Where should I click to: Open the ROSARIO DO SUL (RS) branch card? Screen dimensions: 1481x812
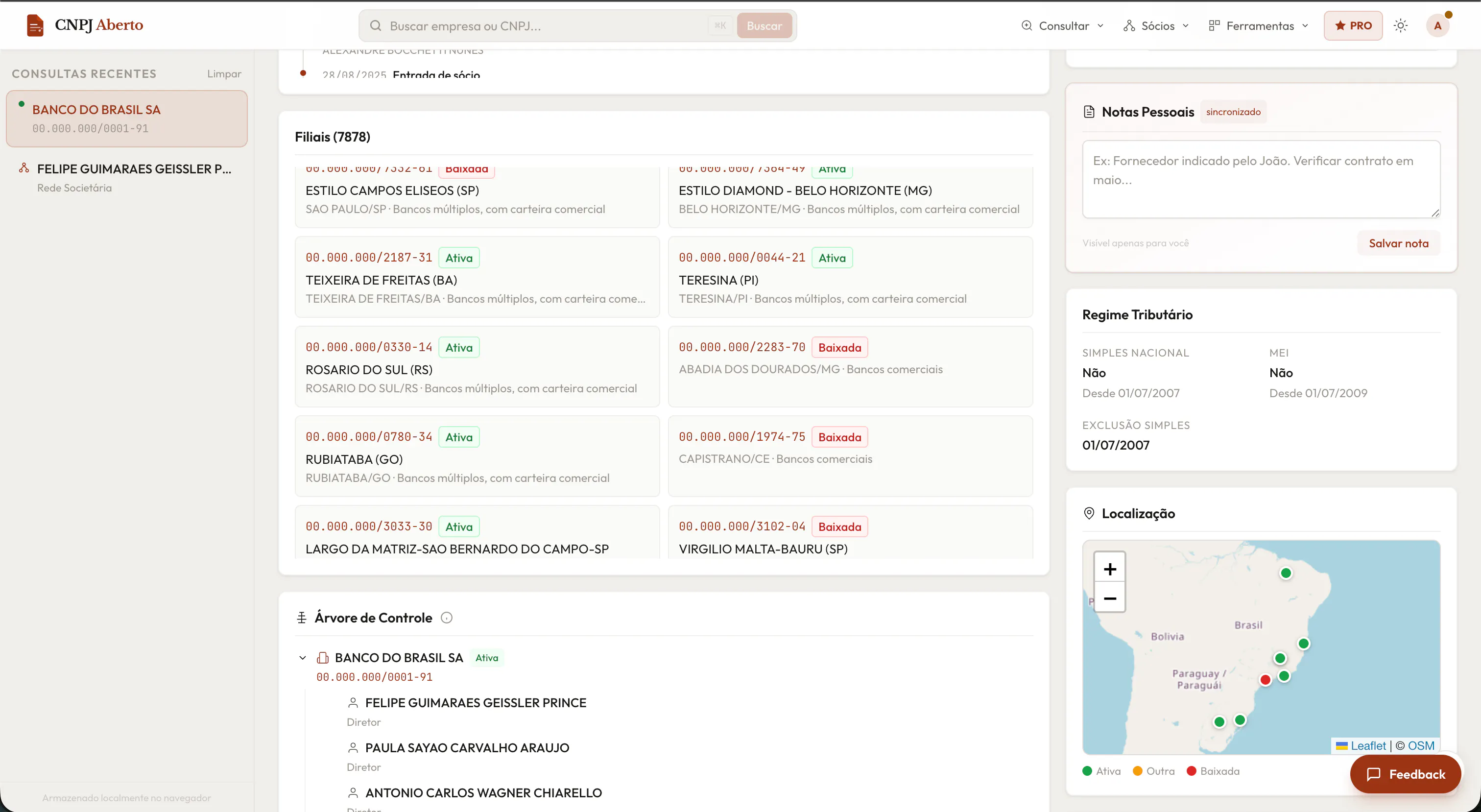(477, 367)
